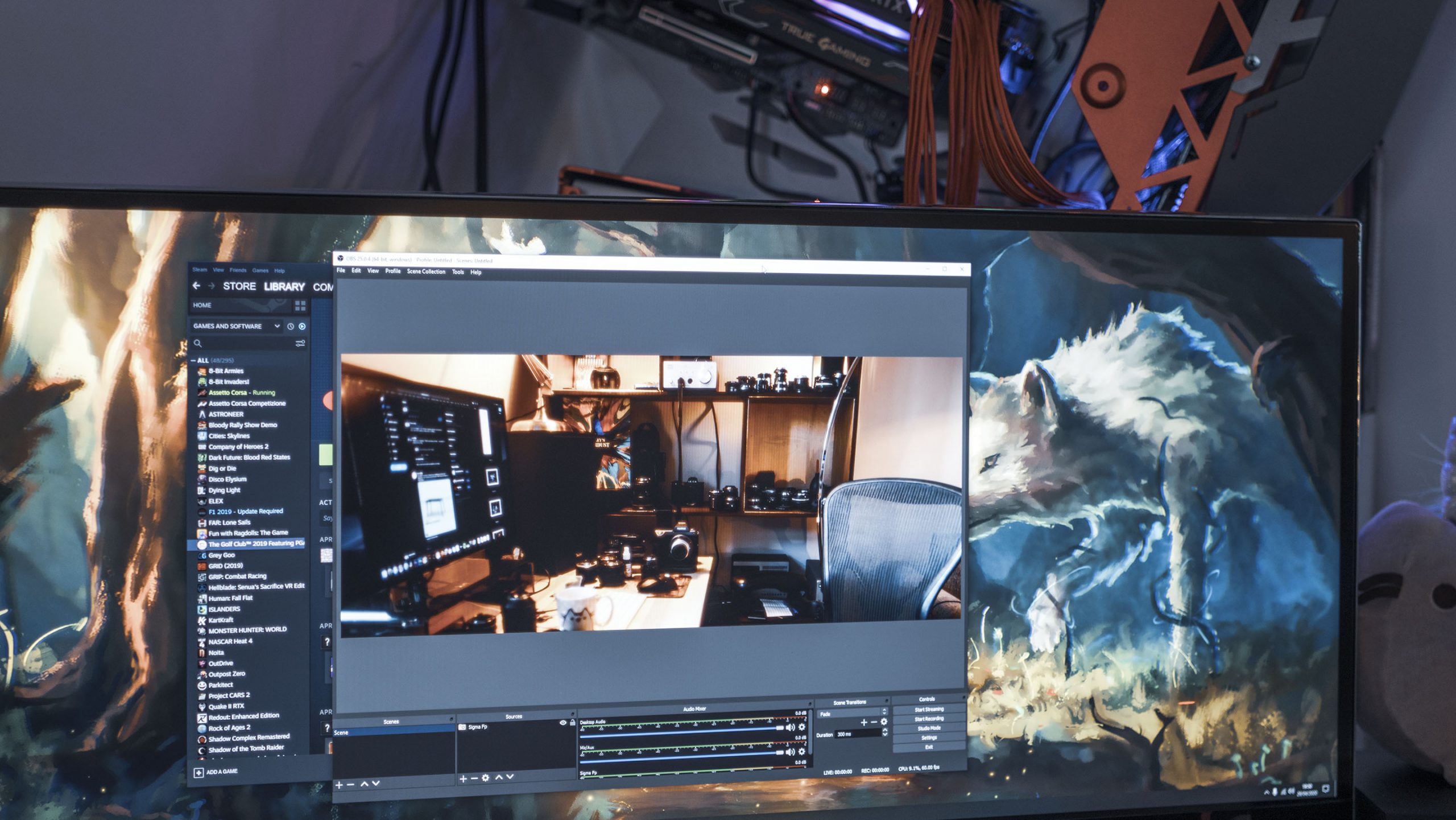This screenshot has width=1456, height=820.
Task: Select Disco Elysium in Steam library
Action: (x=227, y=480)
